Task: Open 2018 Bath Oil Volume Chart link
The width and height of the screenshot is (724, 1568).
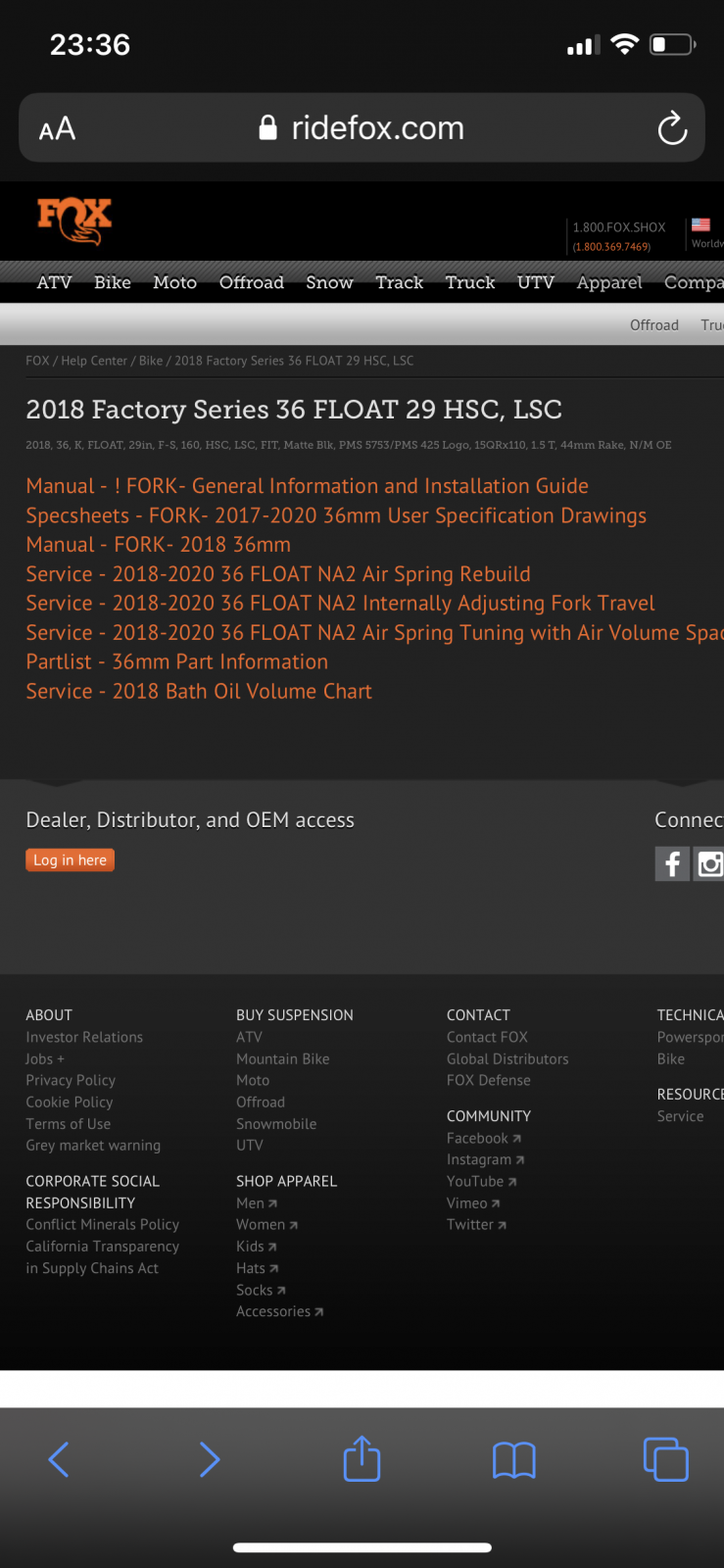Action: coord(199,691)
